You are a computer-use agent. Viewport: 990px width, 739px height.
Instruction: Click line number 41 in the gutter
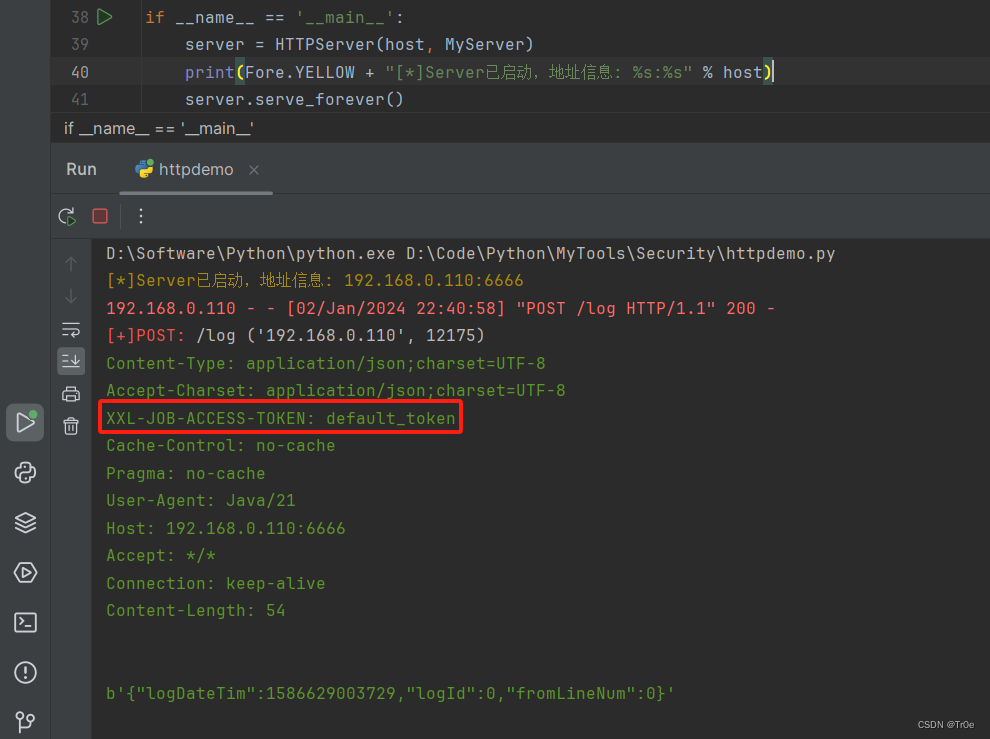pos(80,99)
